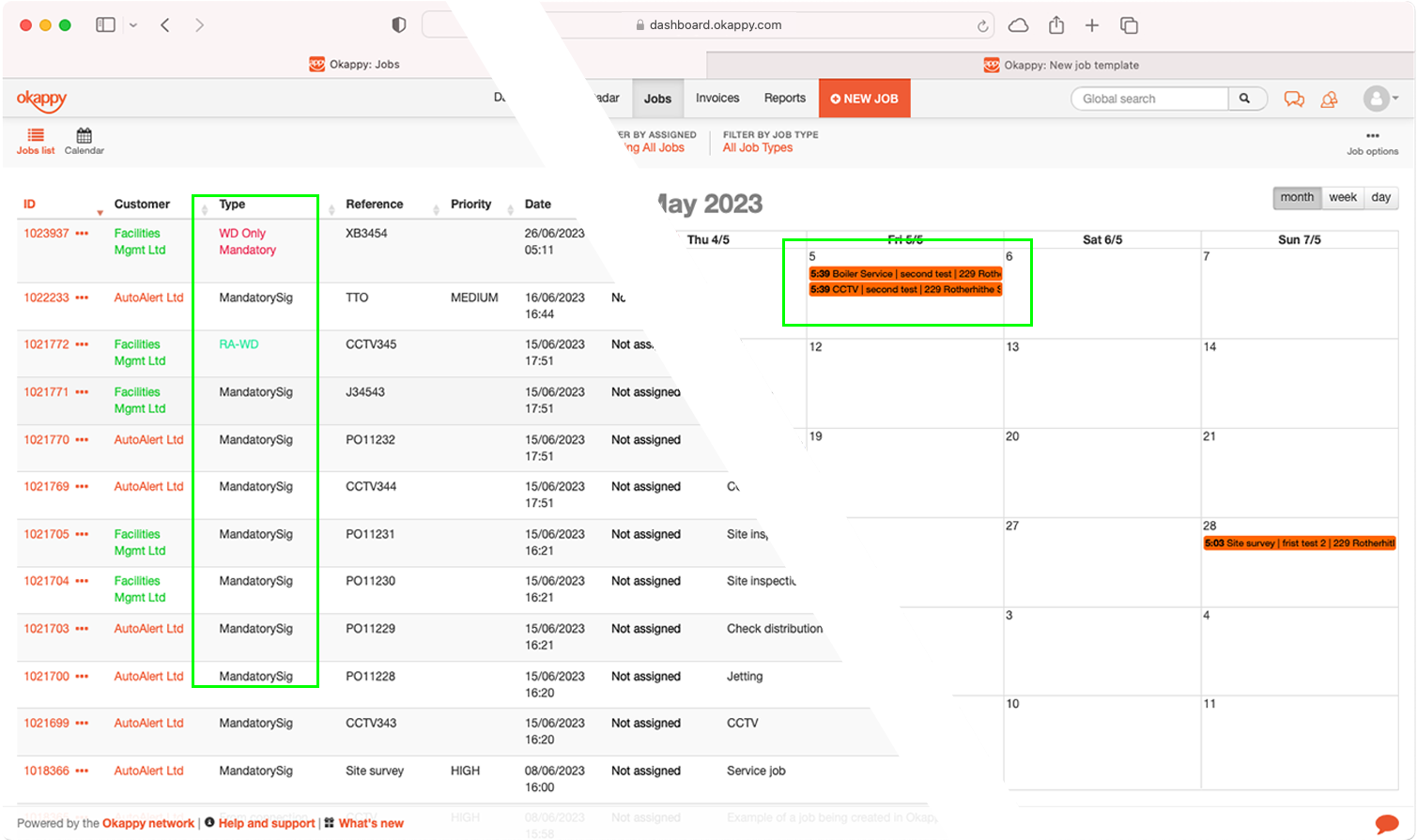Screen dimensions: 1417x840
Task: Open the All Job Types filter
Action: click(758, 148)
